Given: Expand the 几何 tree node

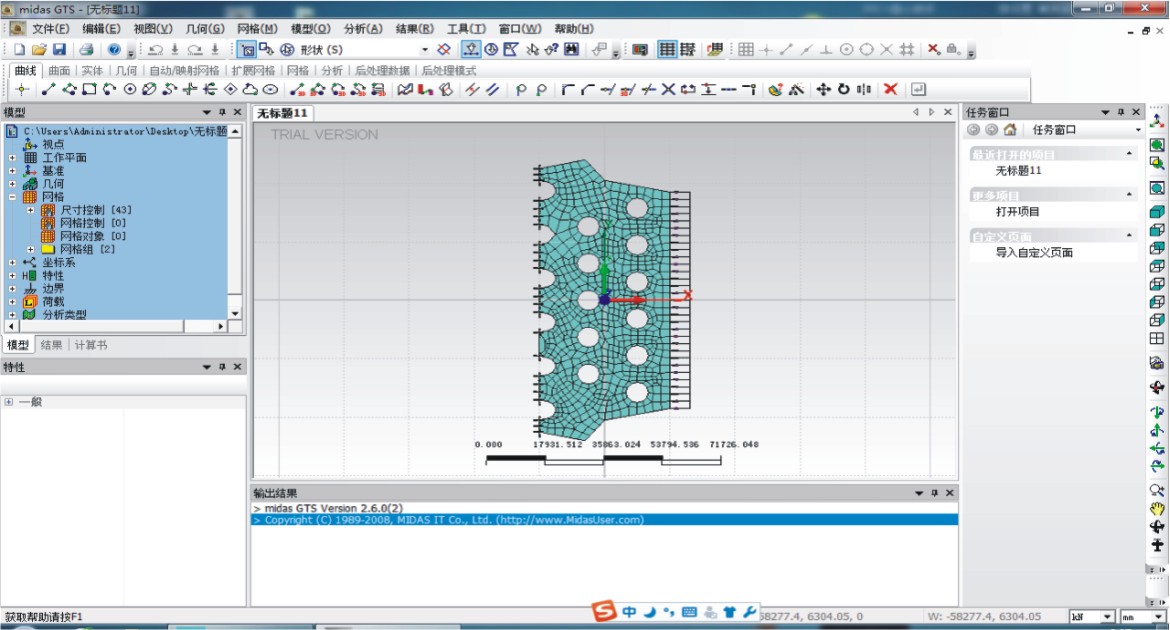Looking at the screenshot, I should pos(12,184).
